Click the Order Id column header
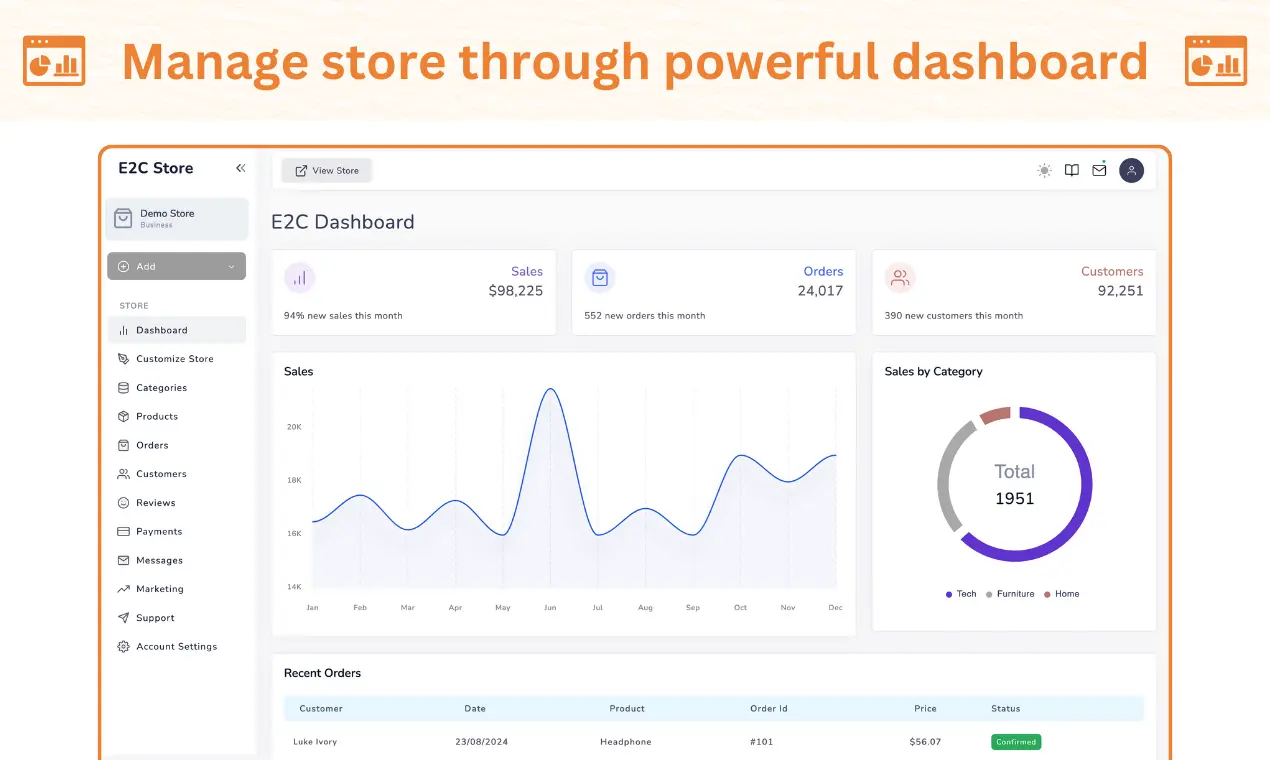Image resolution: width=1270 pixels, height=760 pixels. [x=769, y=709]
